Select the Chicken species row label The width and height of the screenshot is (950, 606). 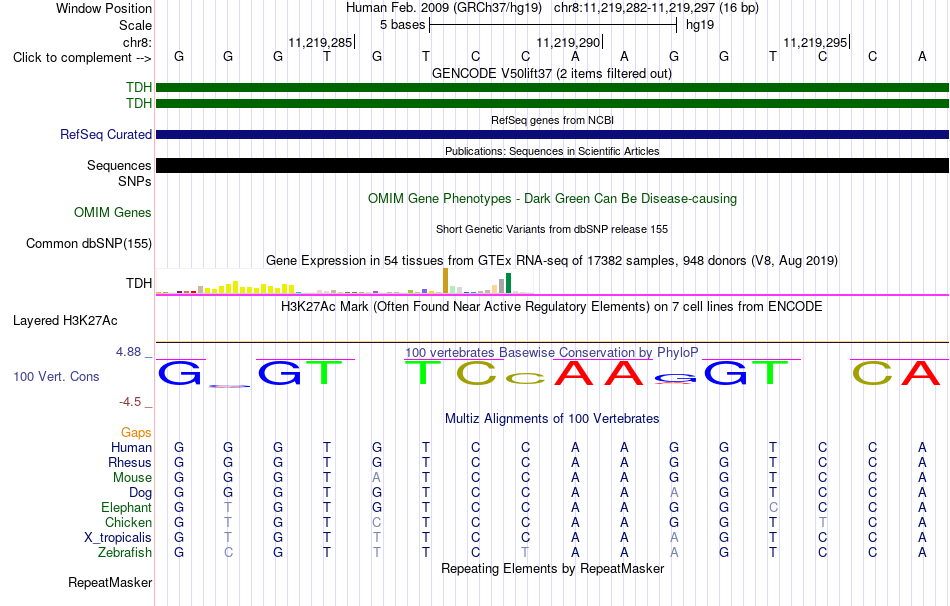[128, 522]
